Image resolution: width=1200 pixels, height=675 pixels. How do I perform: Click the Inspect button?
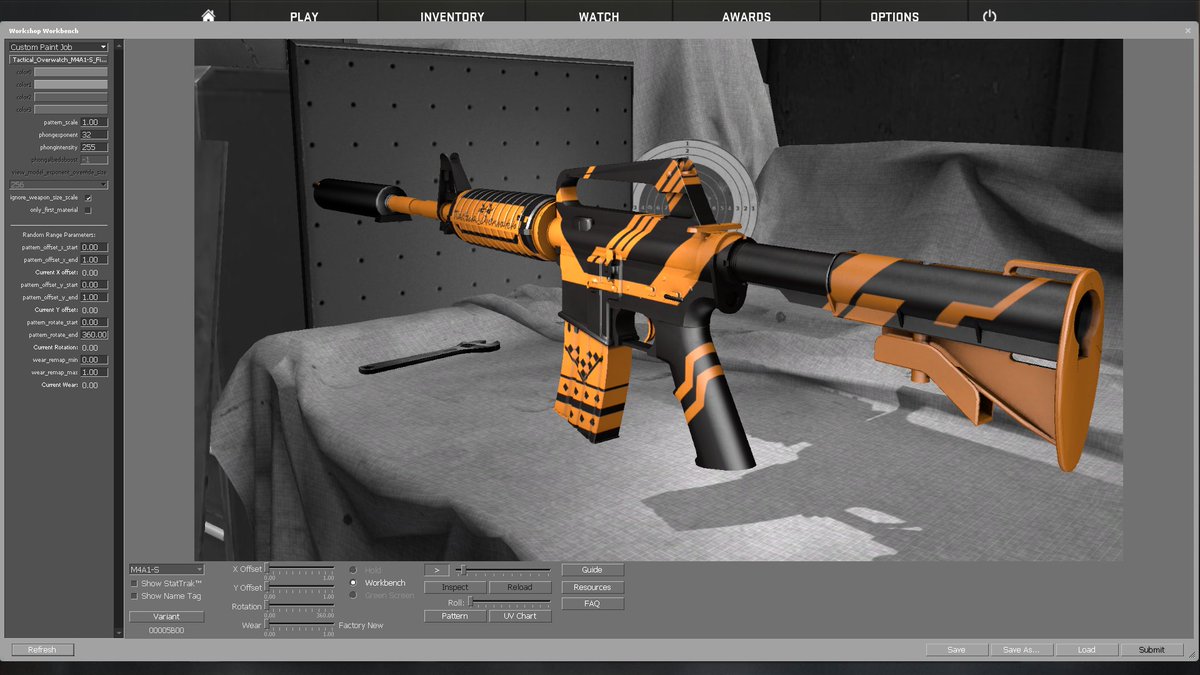point(455,588)
